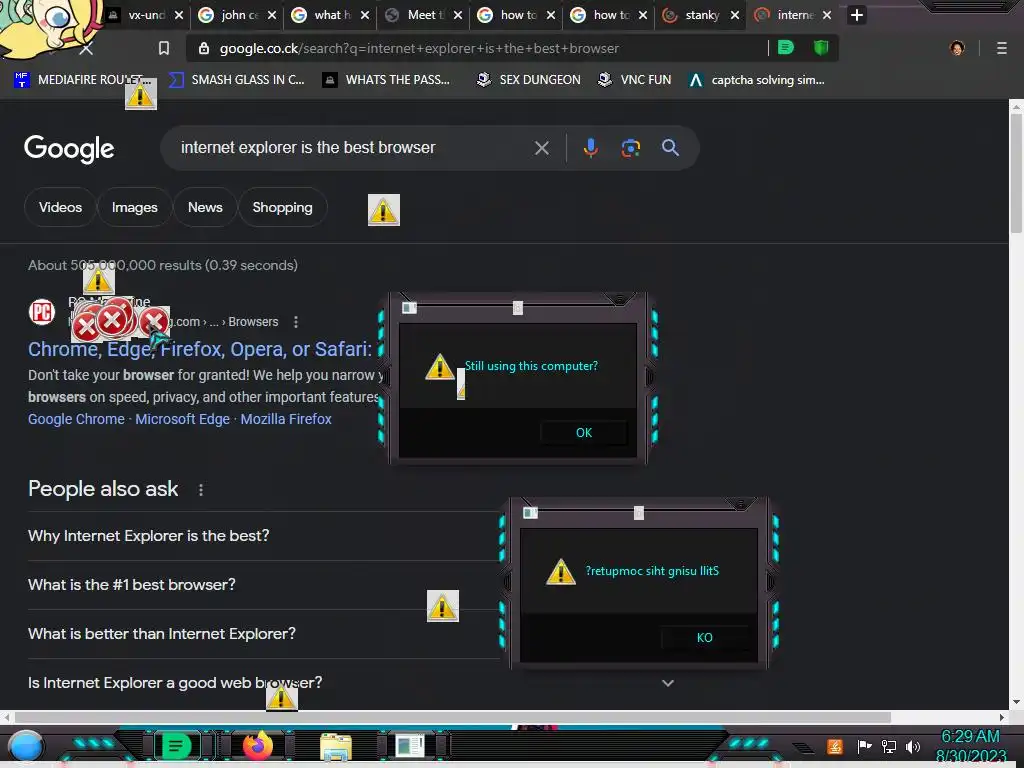Click the horizontal scrollbar thumb
The image size is (1024, 768).
tap(451, 717)
